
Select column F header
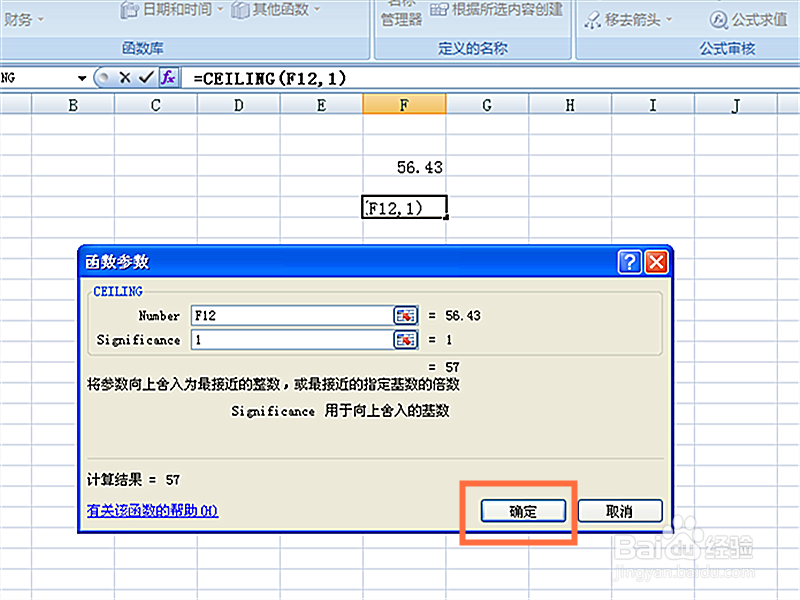pos(404,105)
